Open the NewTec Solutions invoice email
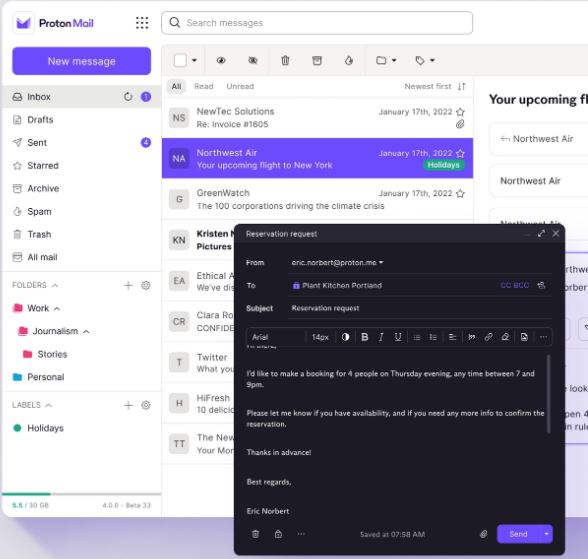 pyautogui.click(x=317, y=118)
